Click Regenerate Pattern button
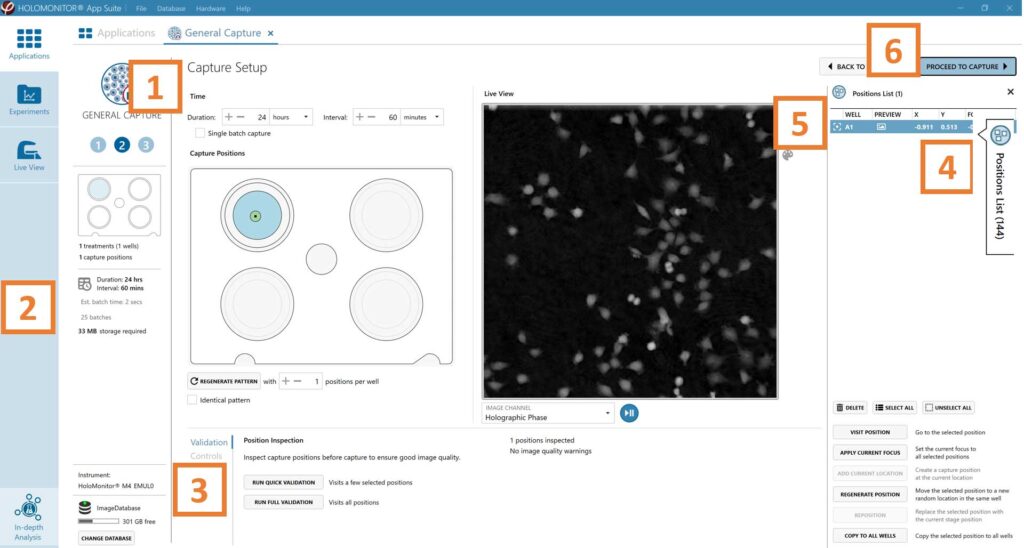This screenshot has width=1024, height=548. pos(224,381)
